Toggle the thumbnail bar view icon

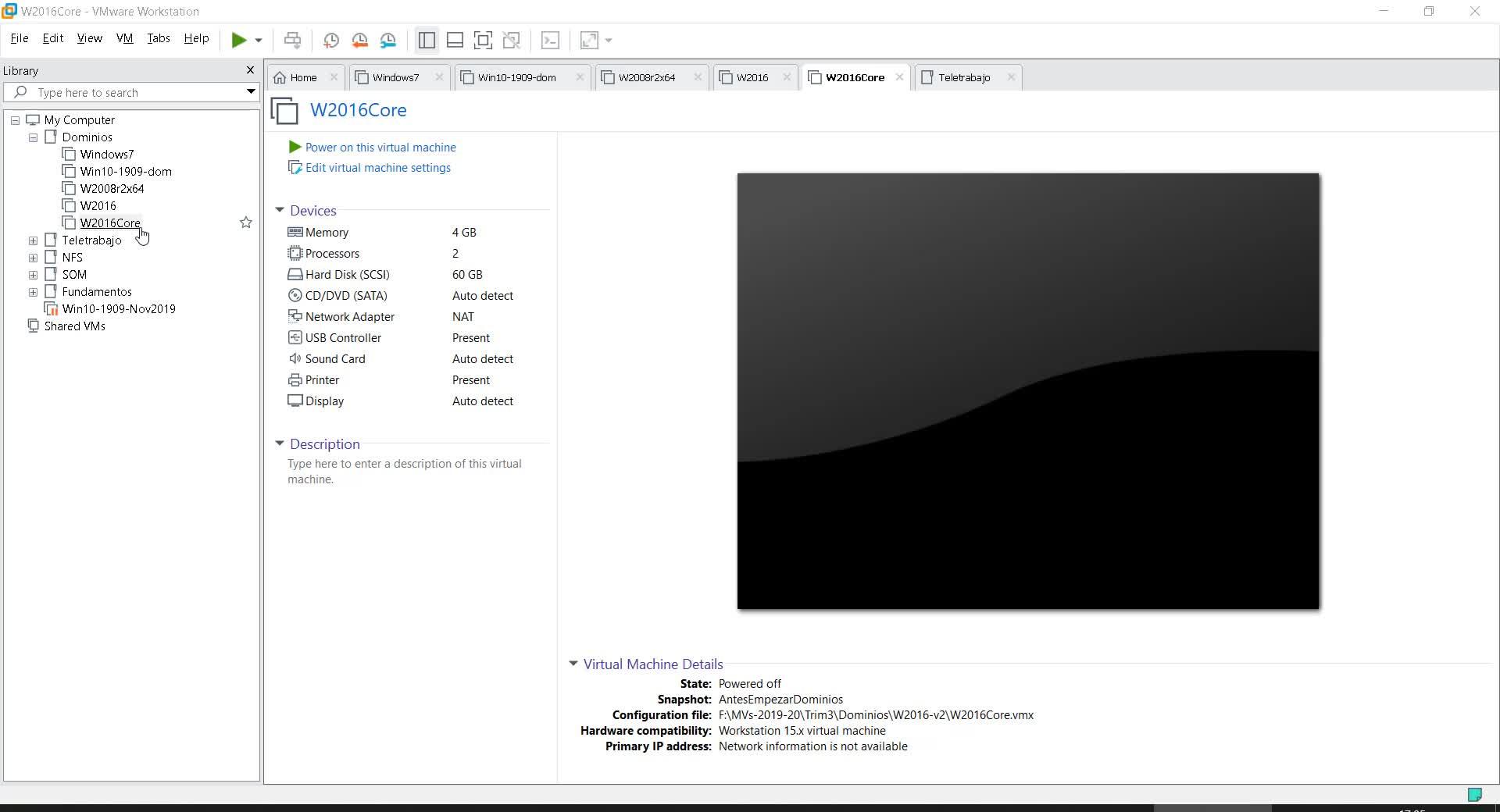tap(455, 40)
